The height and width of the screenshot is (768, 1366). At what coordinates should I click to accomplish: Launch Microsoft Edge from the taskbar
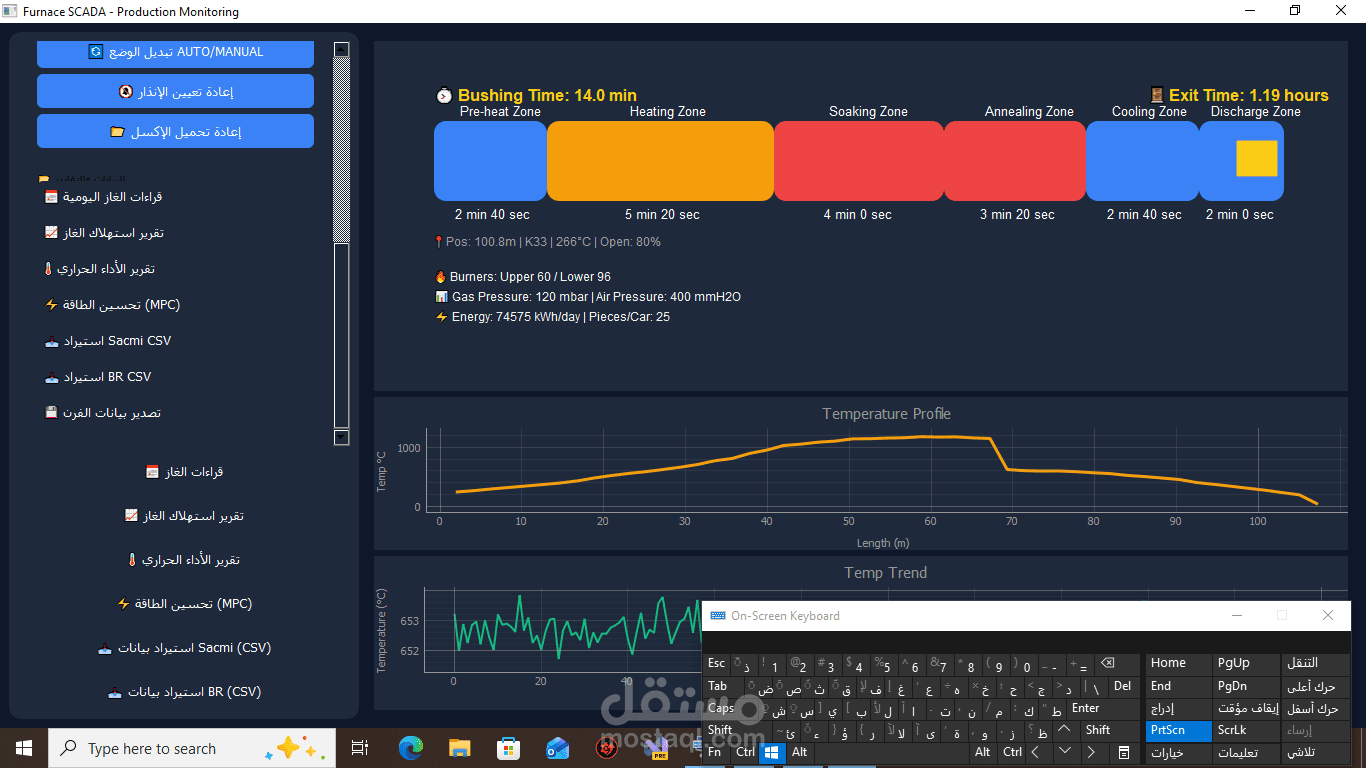[x=411, y=748]
